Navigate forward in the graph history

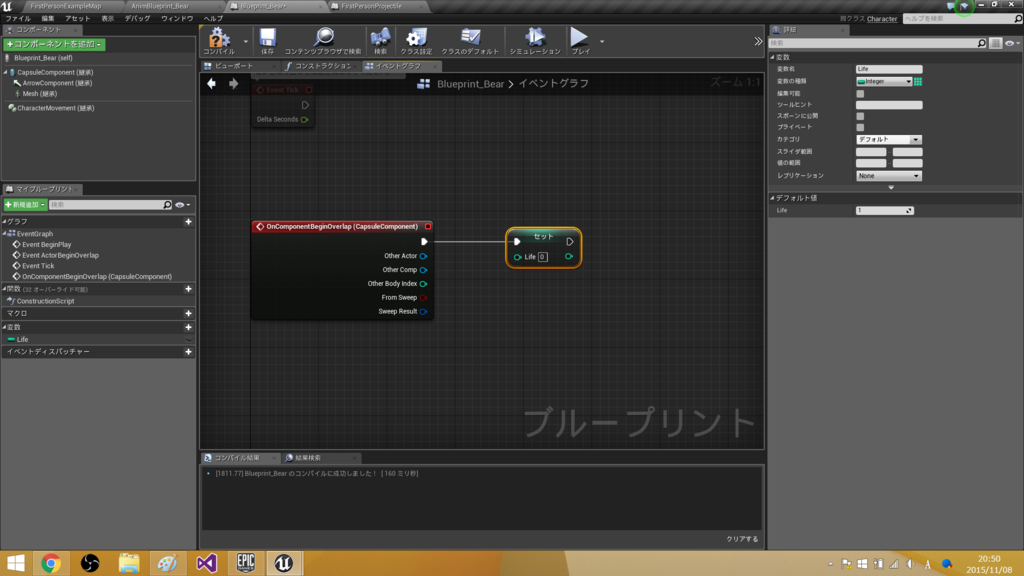pyautogui.click(x=233, y=84)
